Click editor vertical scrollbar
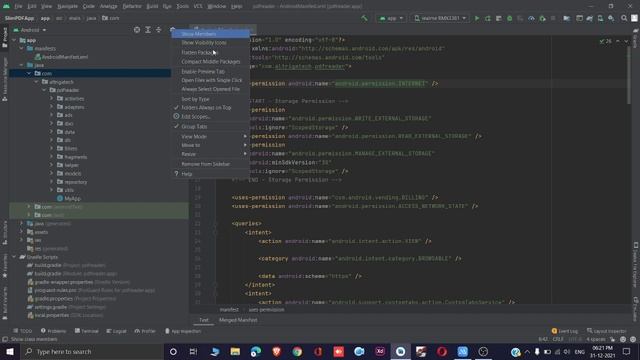Viewport: 640px width, 360px height. point(629,76)
